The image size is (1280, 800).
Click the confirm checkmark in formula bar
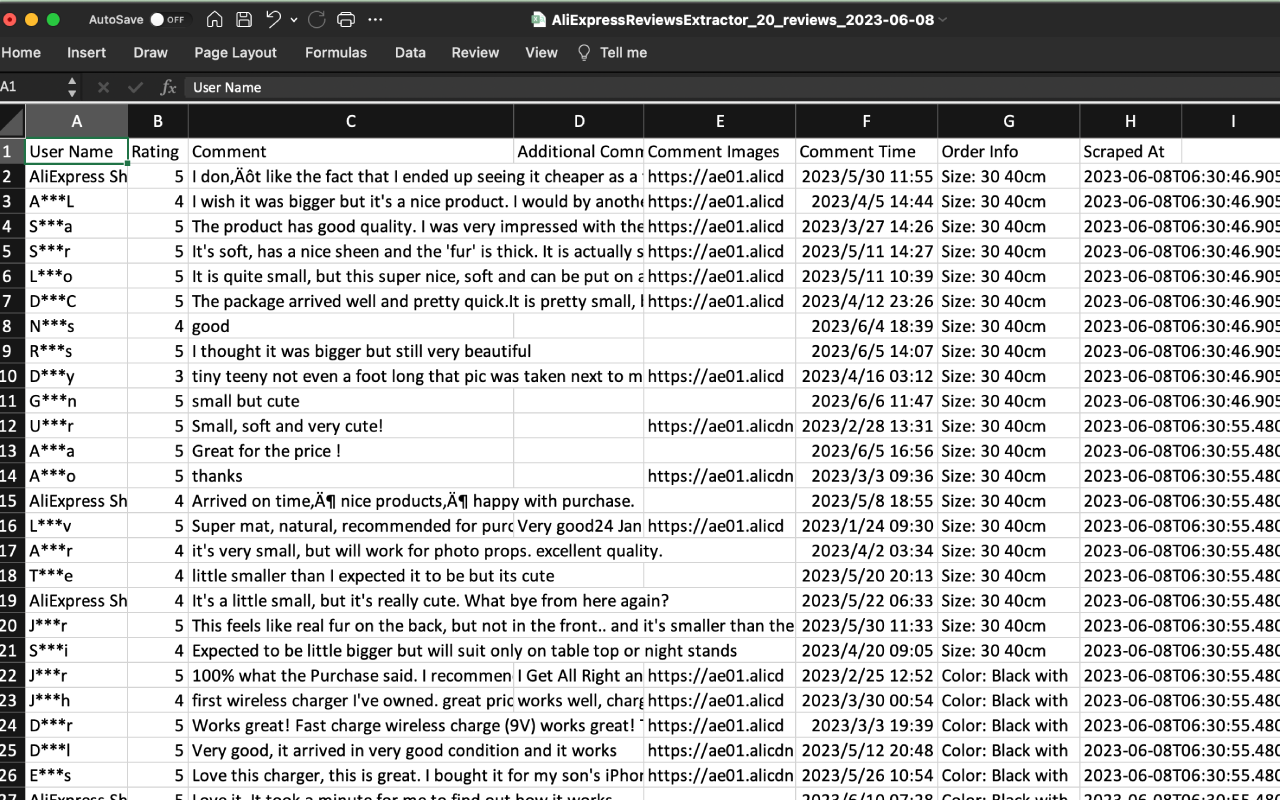pos(135,88)
